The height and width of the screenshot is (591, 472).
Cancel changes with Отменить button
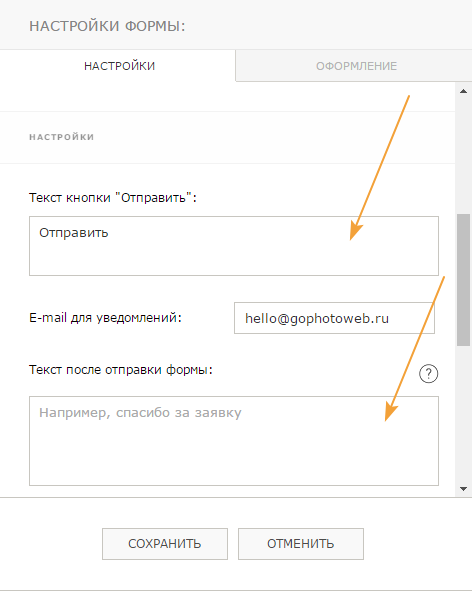point(301,544)
